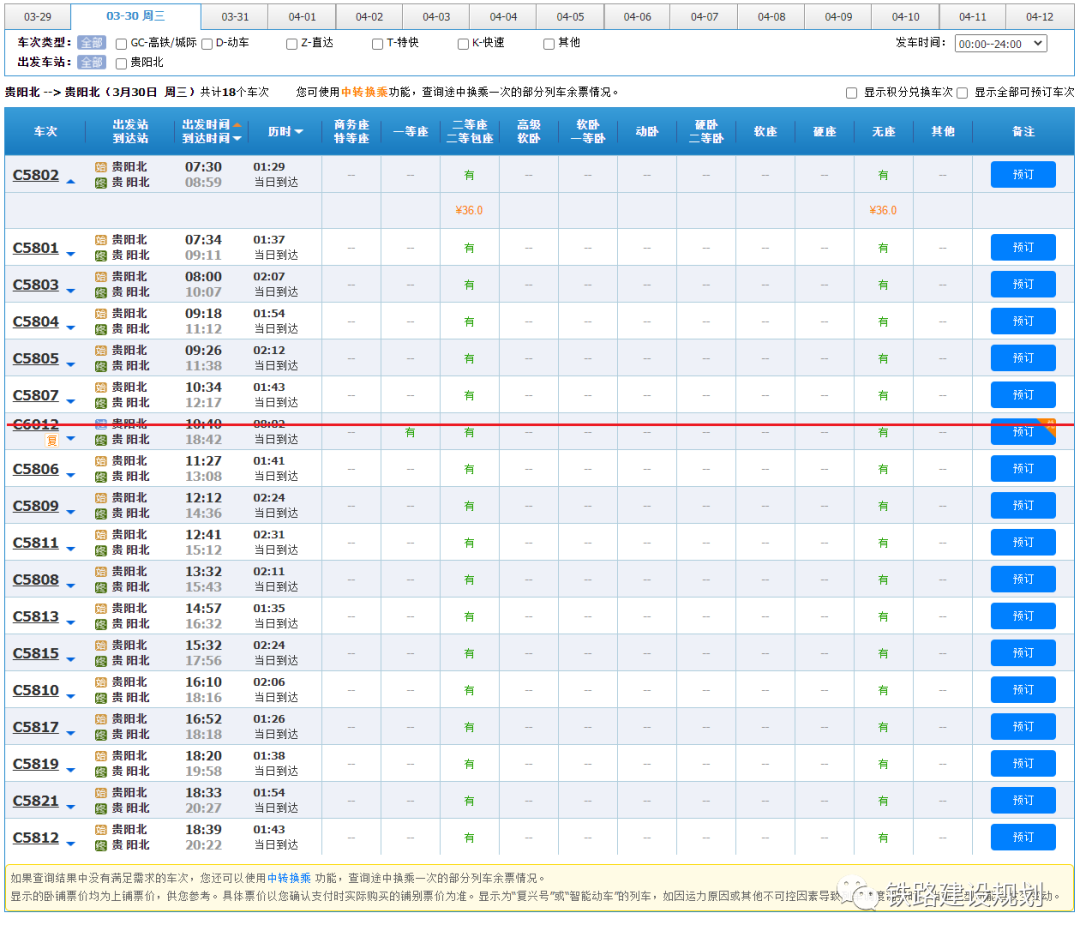Click the origin station icon in row C5802

pos(101,167)
